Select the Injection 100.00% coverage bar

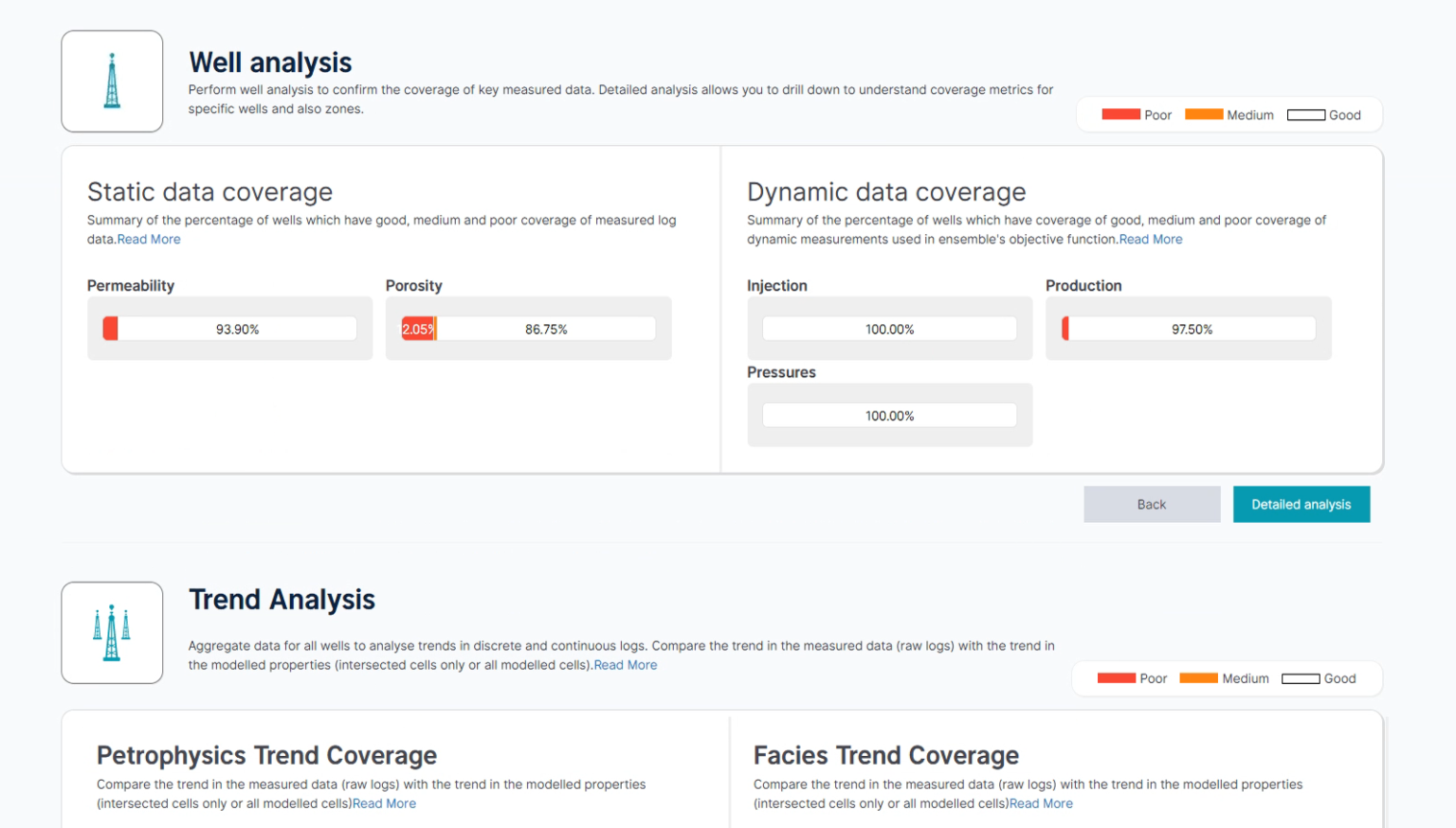[x=889, y=329]
